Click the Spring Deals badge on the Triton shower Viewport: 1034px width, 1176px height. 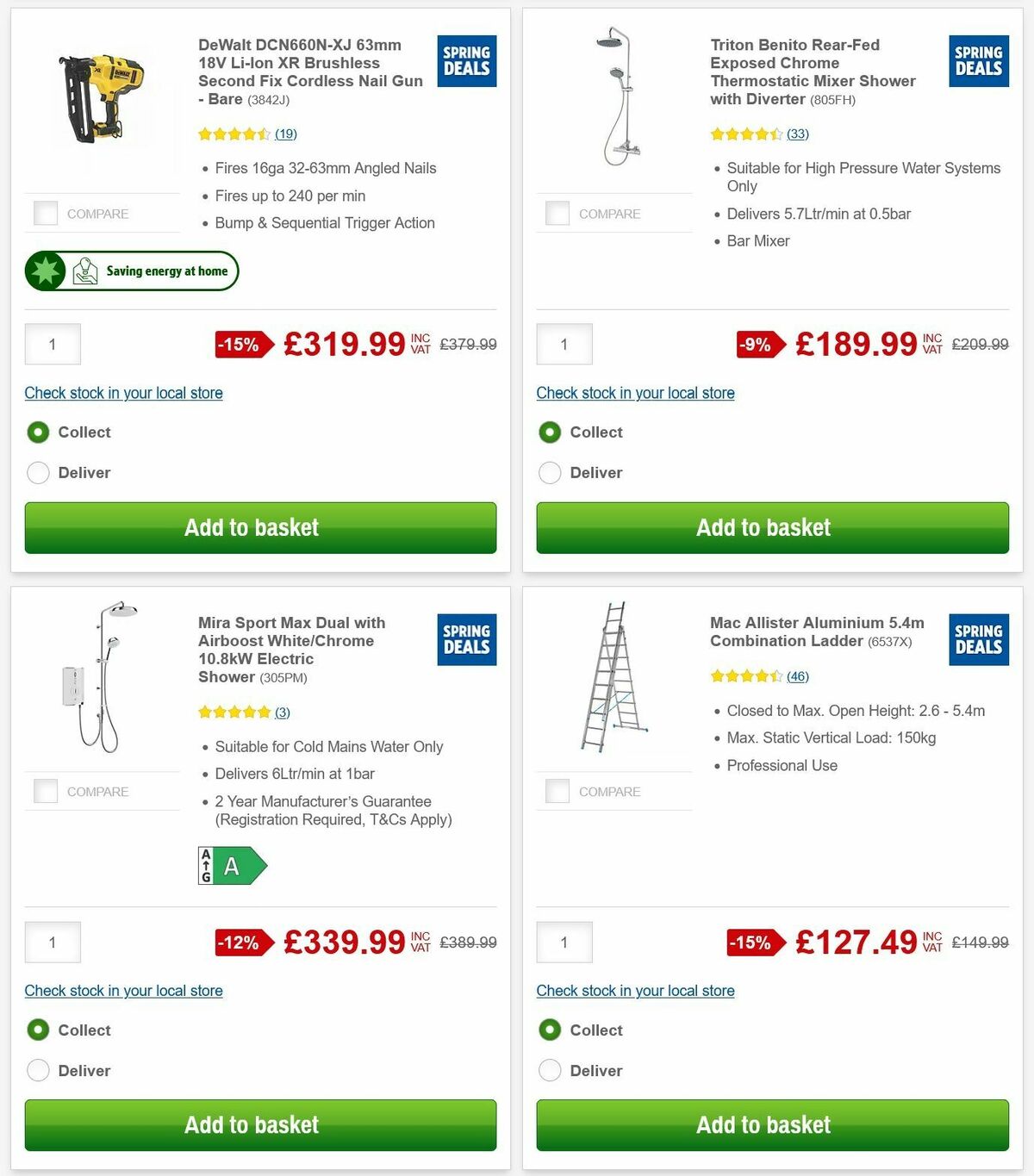pos(978,60)
